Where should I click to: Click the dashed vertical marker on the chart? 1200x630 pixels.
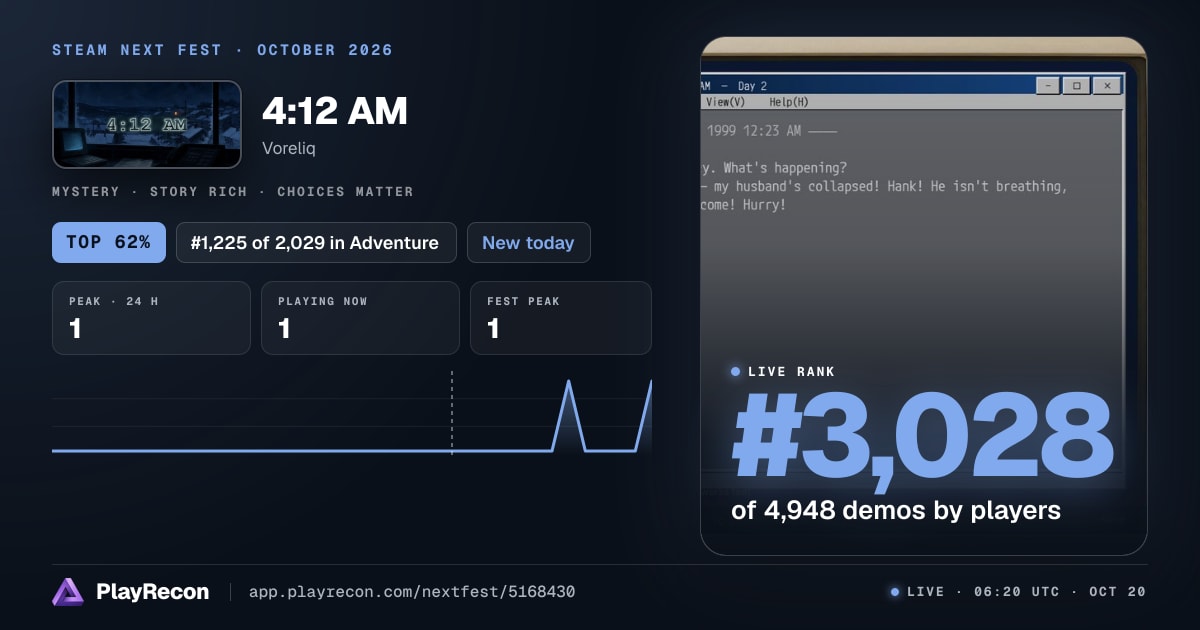(x=452, y=413)
